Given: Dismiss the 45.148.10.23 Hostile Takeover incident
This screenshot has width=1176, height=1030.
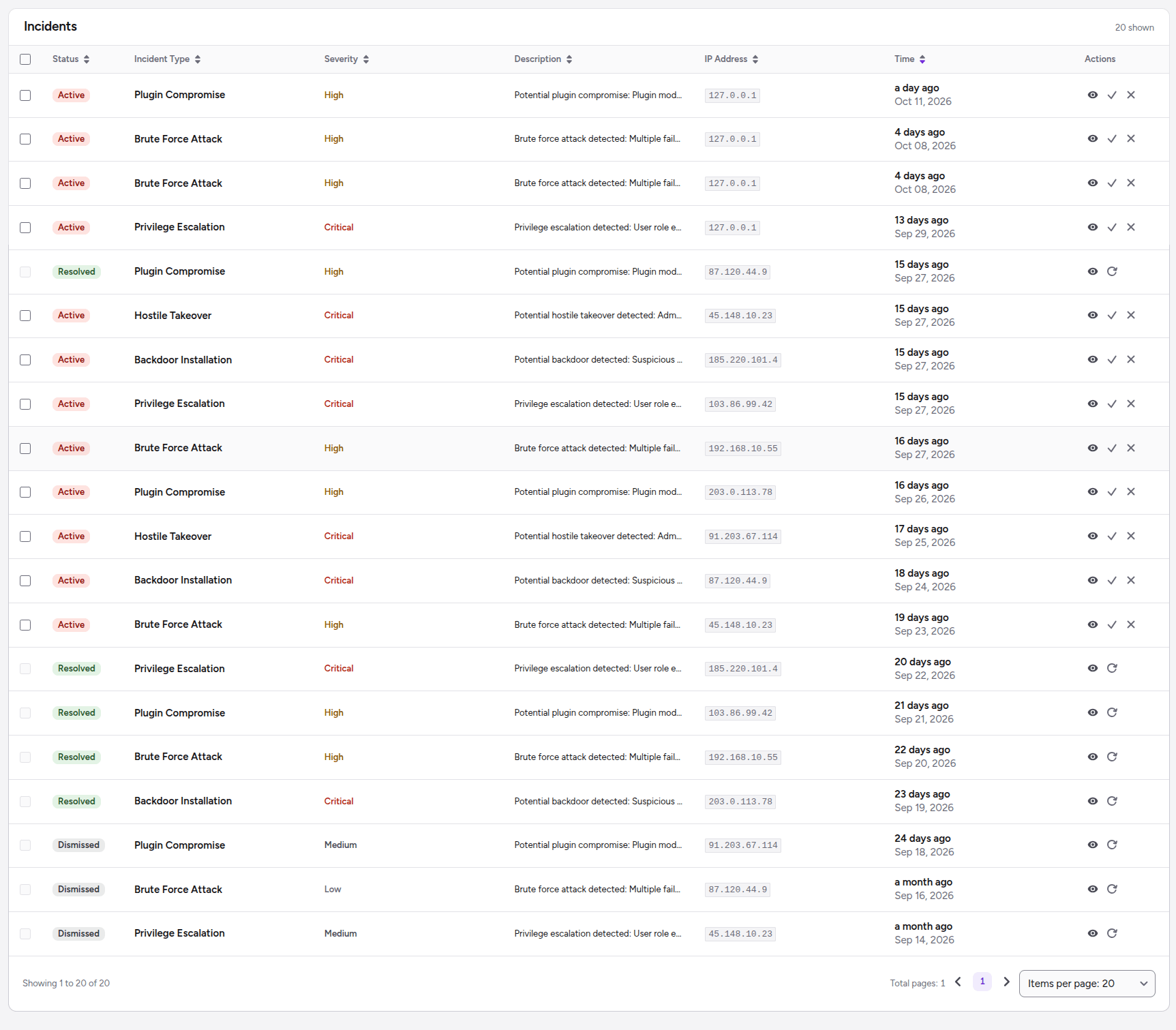Looking at the screenshot, I should click(1131, 315).
